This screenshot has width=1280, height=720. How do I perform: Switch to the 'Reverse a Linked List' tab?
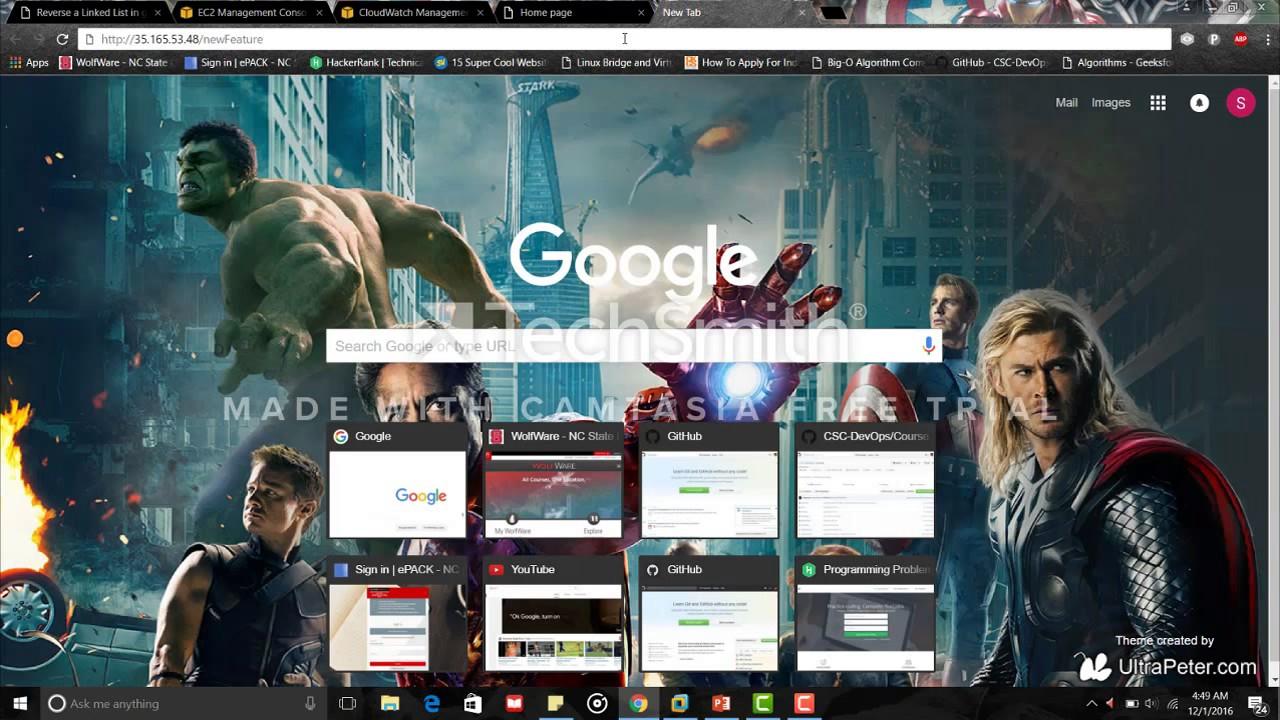[88, 12]
